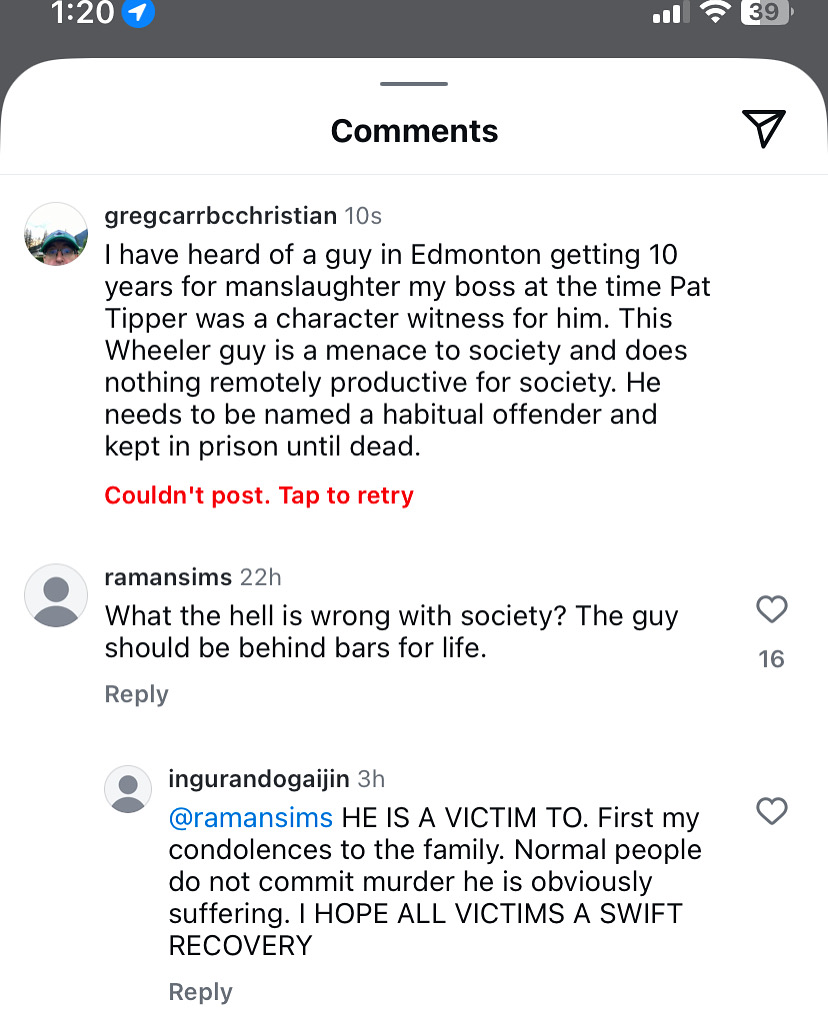Open gregcarrbcchristian's profile picture
The image size is (828, 1035).
[x=56, y=234]
